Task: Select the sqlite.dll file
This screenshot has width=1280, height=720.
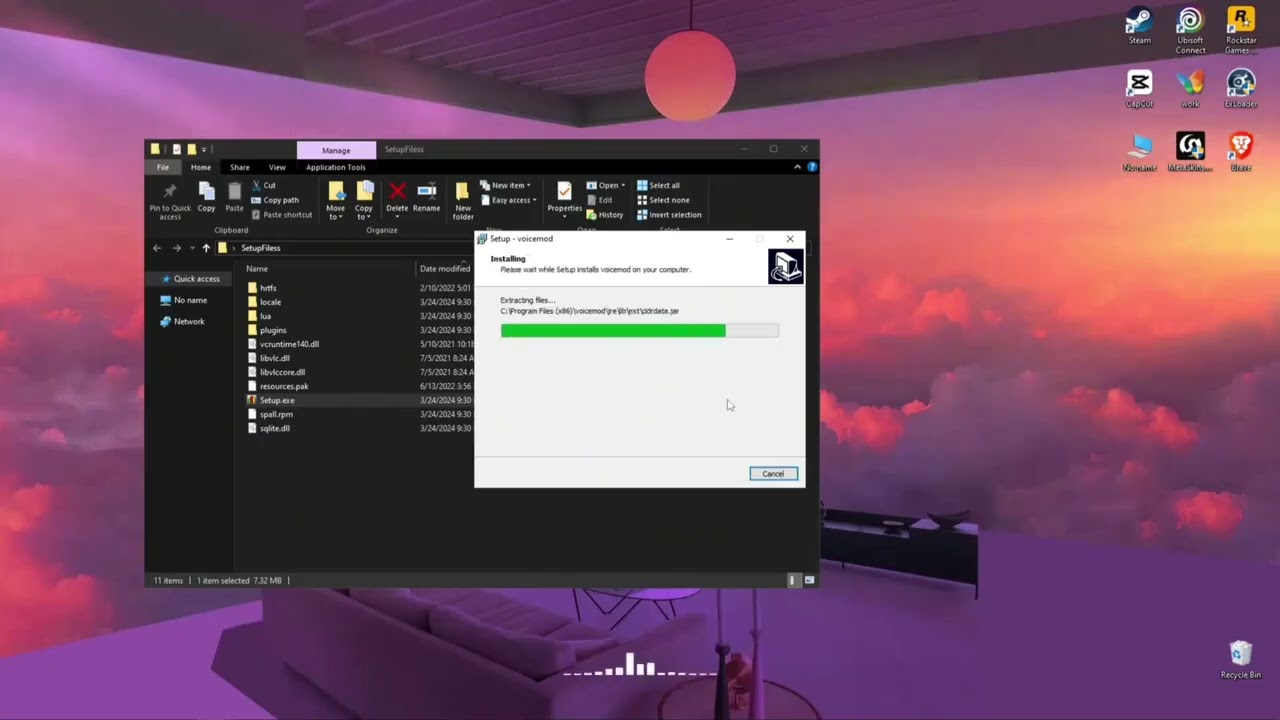Action: (x=268, y=428)
